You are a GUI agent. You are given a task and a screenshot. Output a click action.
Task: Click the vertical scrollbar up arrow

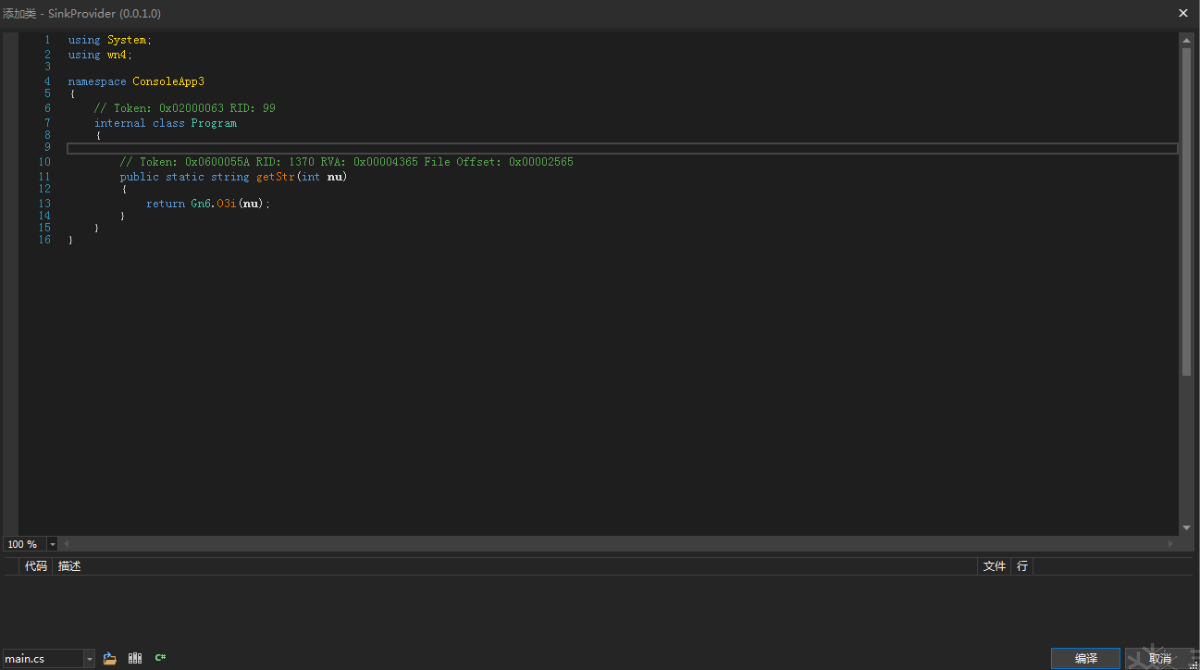(x=1187, y=40)
